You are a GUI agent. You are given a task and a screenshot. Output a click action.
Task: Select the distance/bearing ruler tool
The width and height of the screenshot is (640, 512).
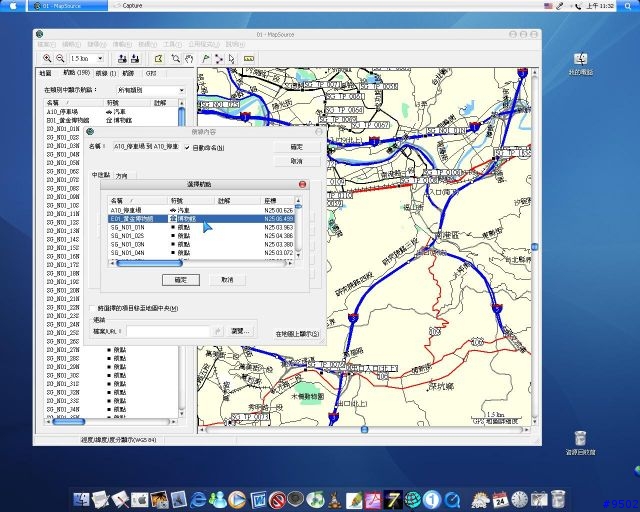coord(249,59)
